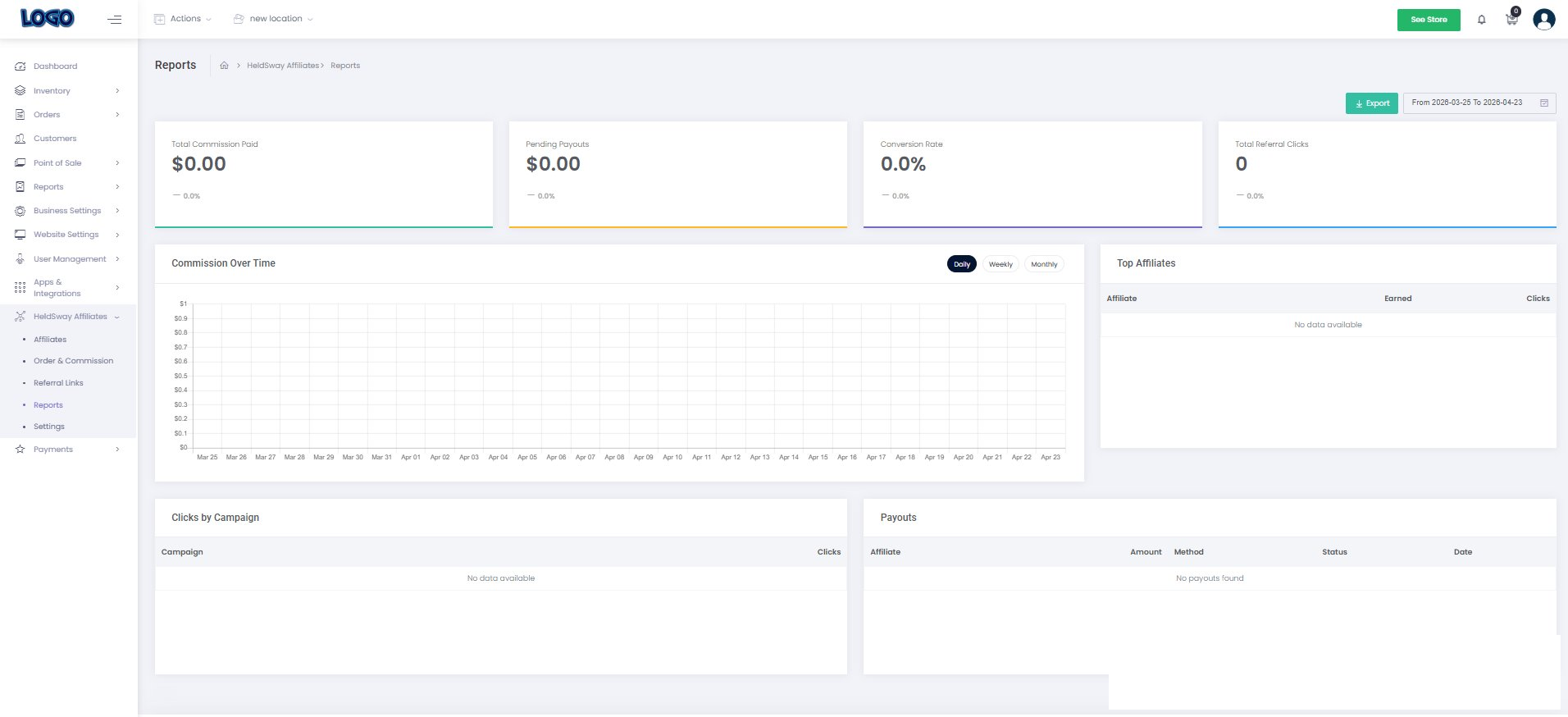Click the Commission Over Time title
Image resolution: width=1568 pixels, height=717 pixels.
click(223, 263)
